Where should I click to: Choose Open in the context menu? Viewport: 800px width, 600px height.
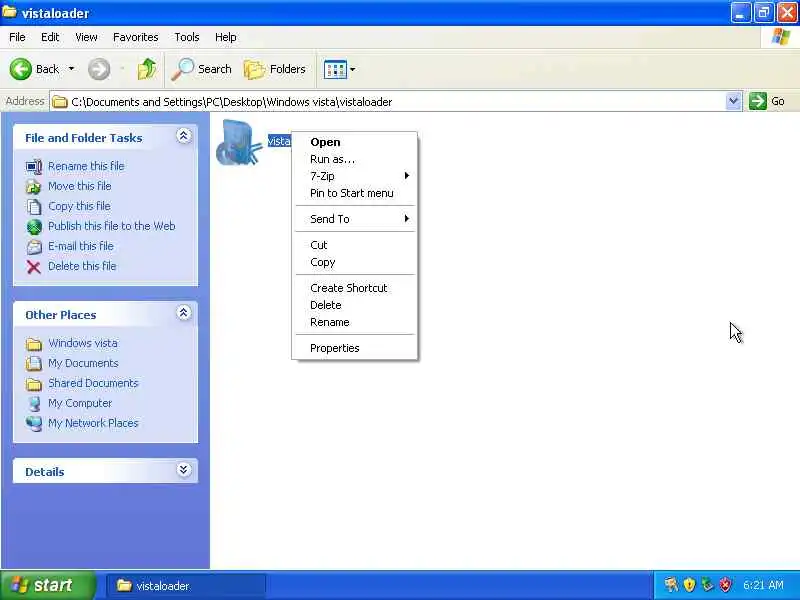click(355, 142)
